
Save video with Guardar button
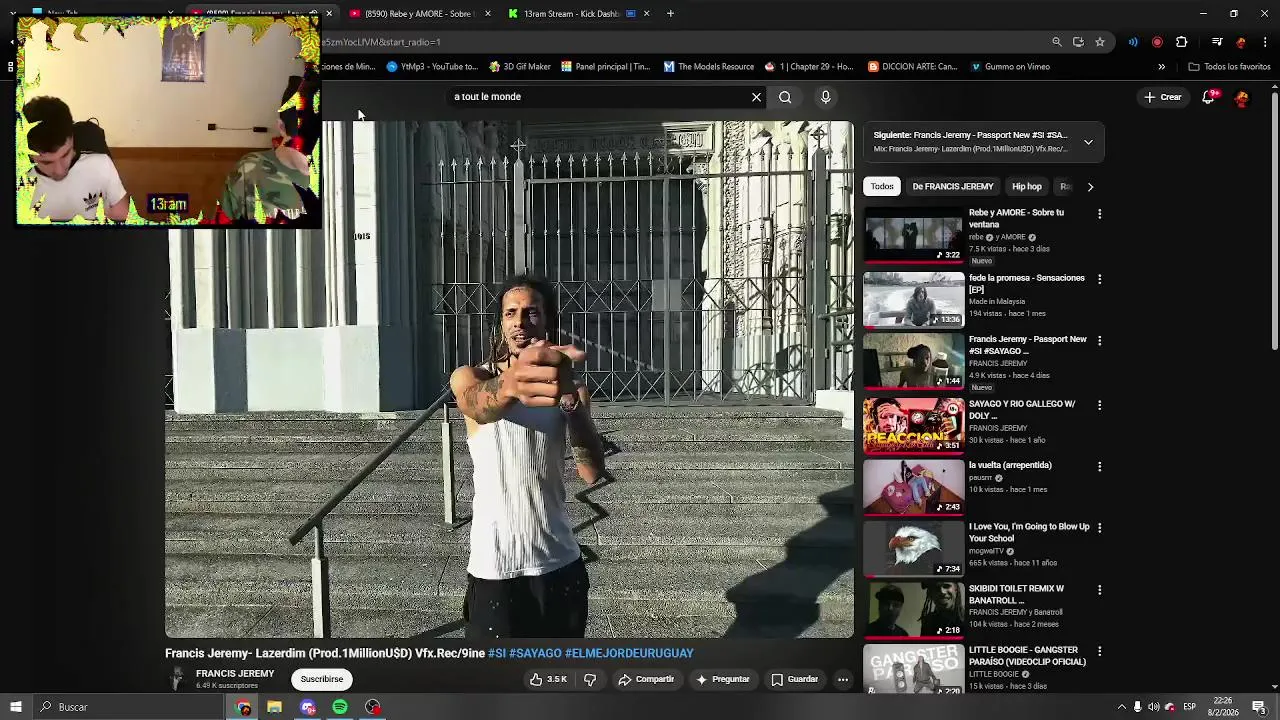794,679
